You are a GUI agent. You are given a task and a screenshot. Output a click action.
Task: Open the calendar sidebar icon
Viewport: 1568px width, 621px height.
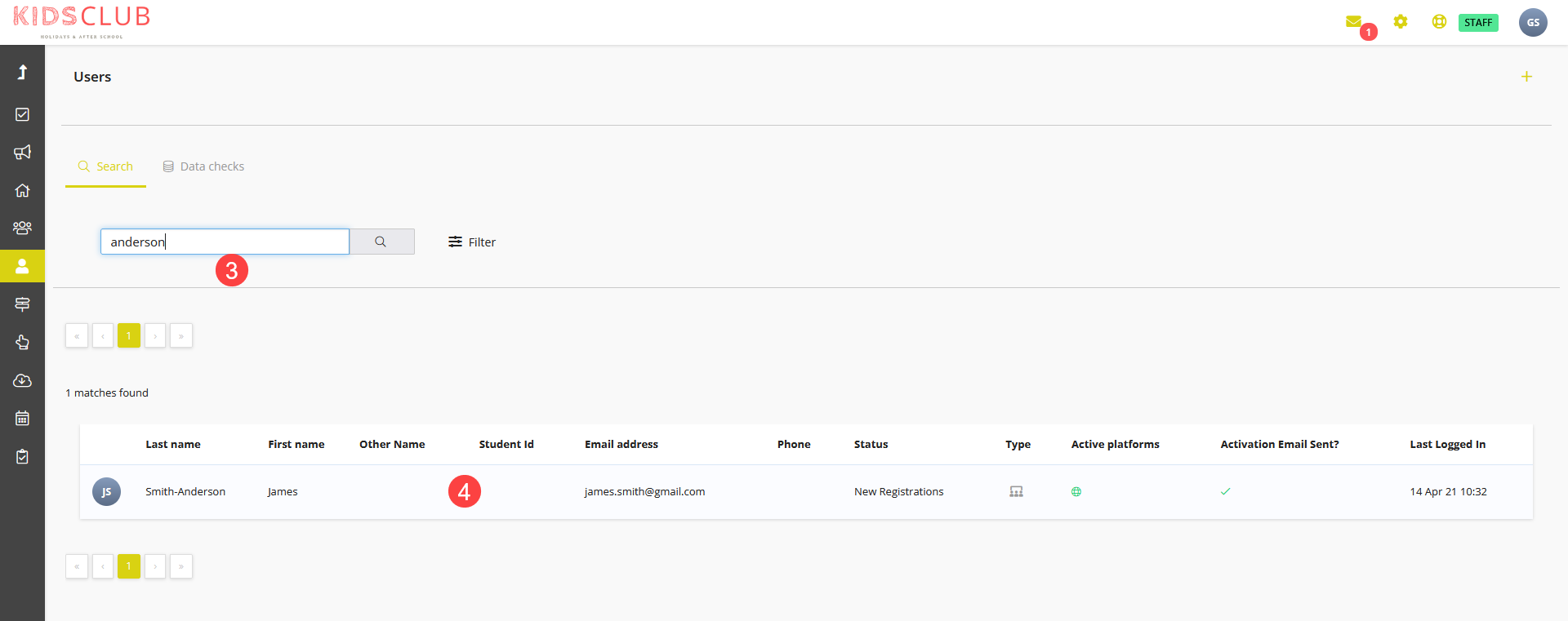click(x=22, y=418)
